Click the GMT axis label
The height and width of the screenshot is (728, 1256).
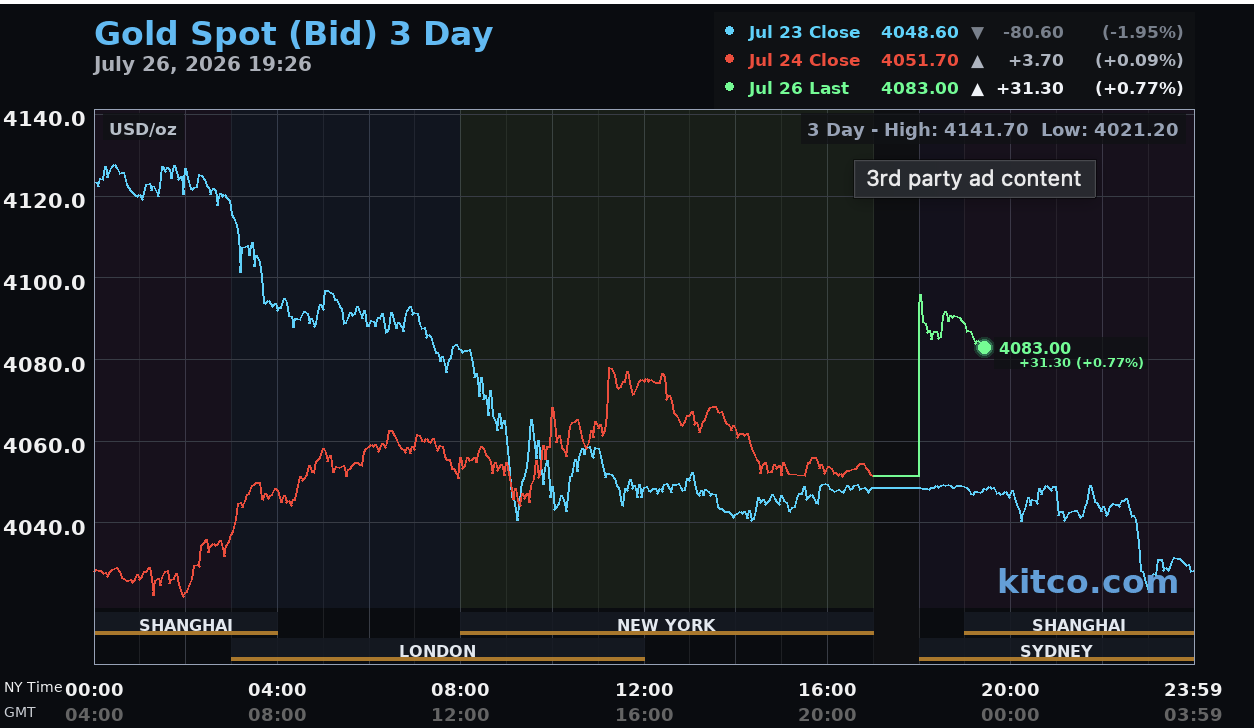coord(19,714)
